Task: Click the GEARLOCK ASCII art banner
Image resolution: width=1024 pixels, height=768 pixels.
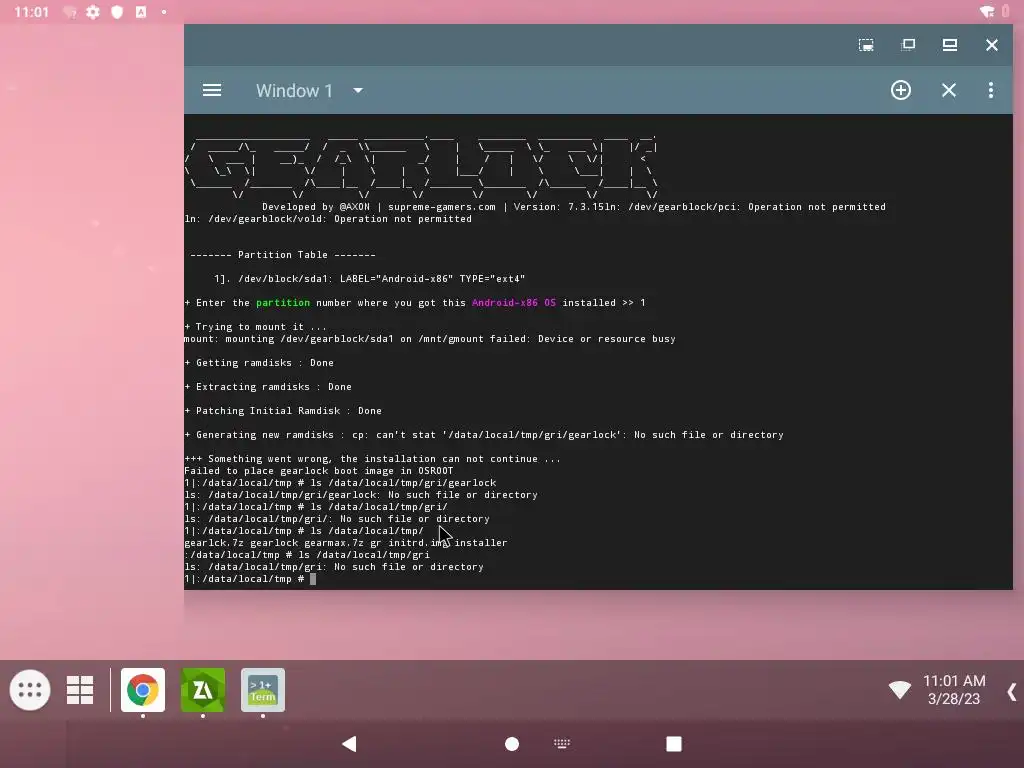Action: (421, 167)
